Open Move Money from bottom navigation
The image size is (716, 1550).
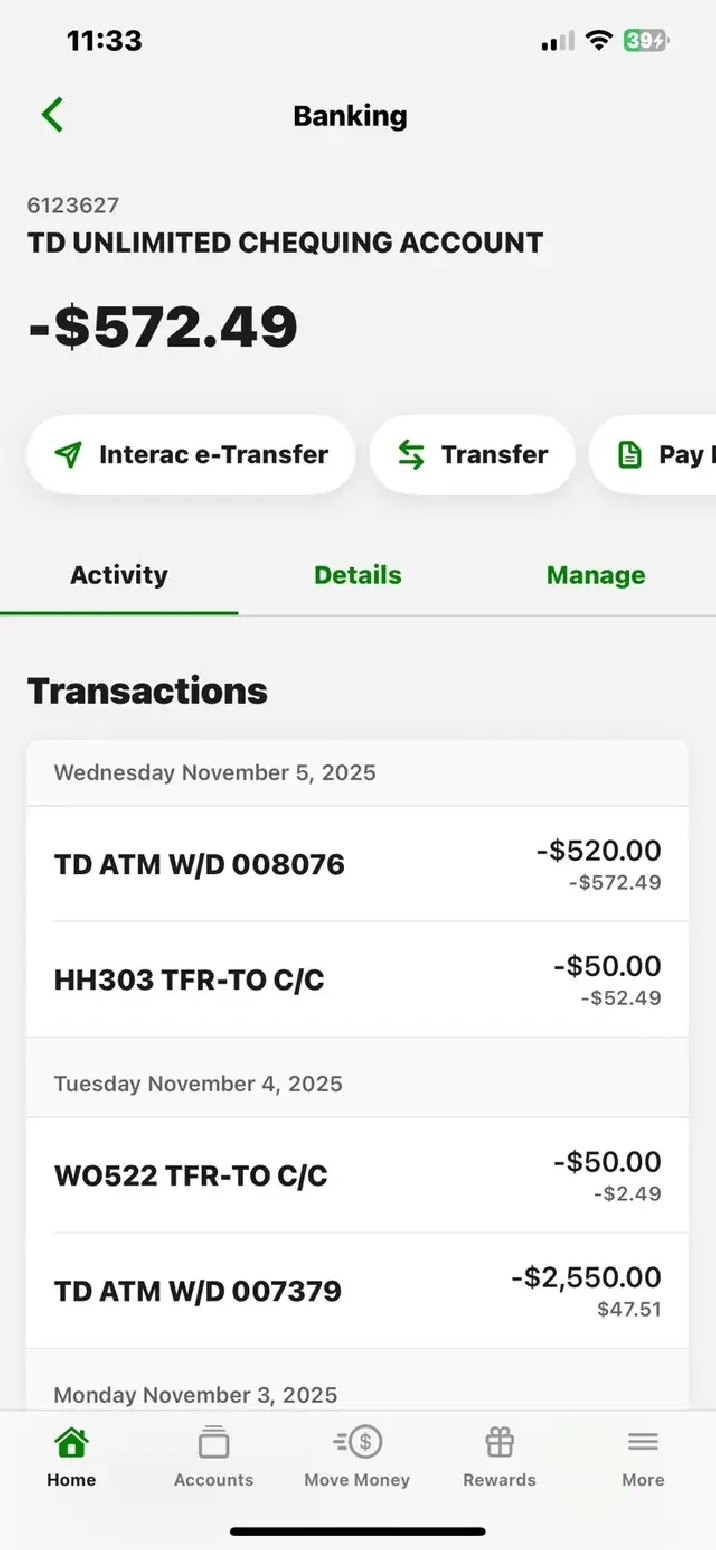[x=357, y=1457]
